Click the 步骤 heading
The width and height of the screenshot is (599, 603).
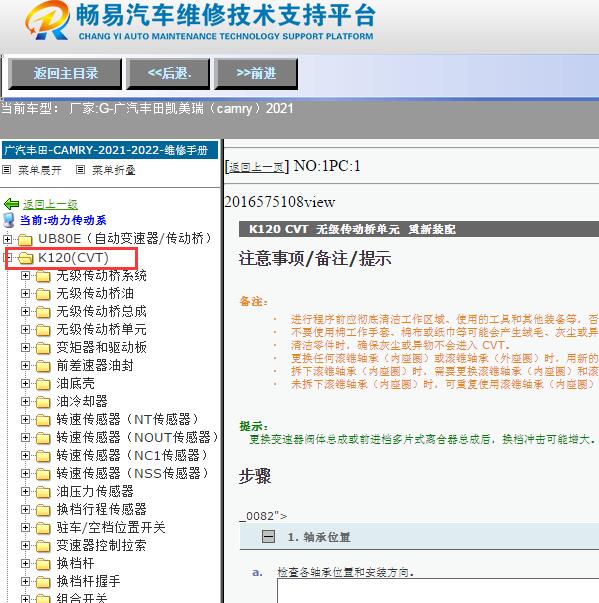pyautogui.click(x=255, y=476)
